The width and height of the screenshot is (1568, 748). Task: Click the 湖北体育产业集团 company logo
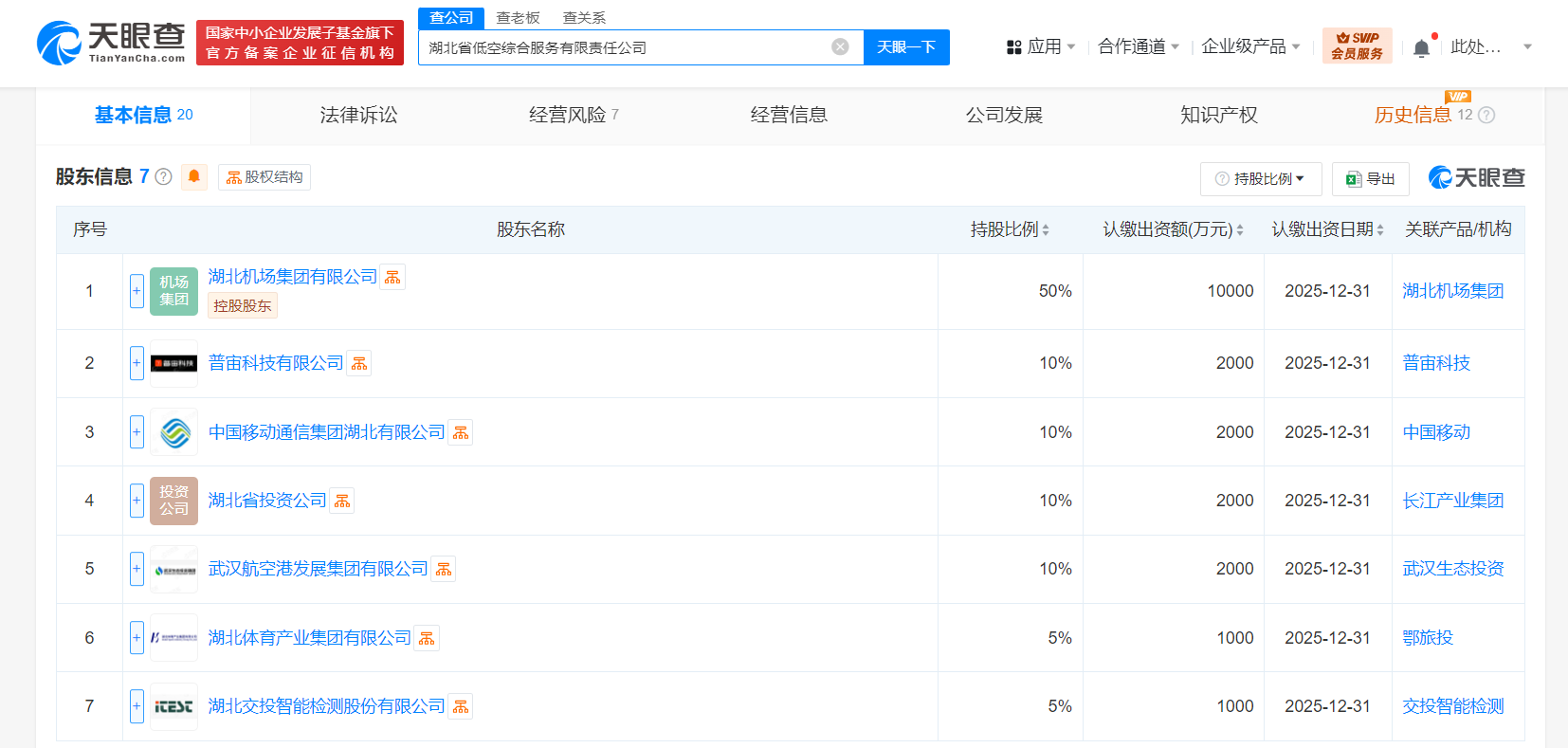click(173, 638)
